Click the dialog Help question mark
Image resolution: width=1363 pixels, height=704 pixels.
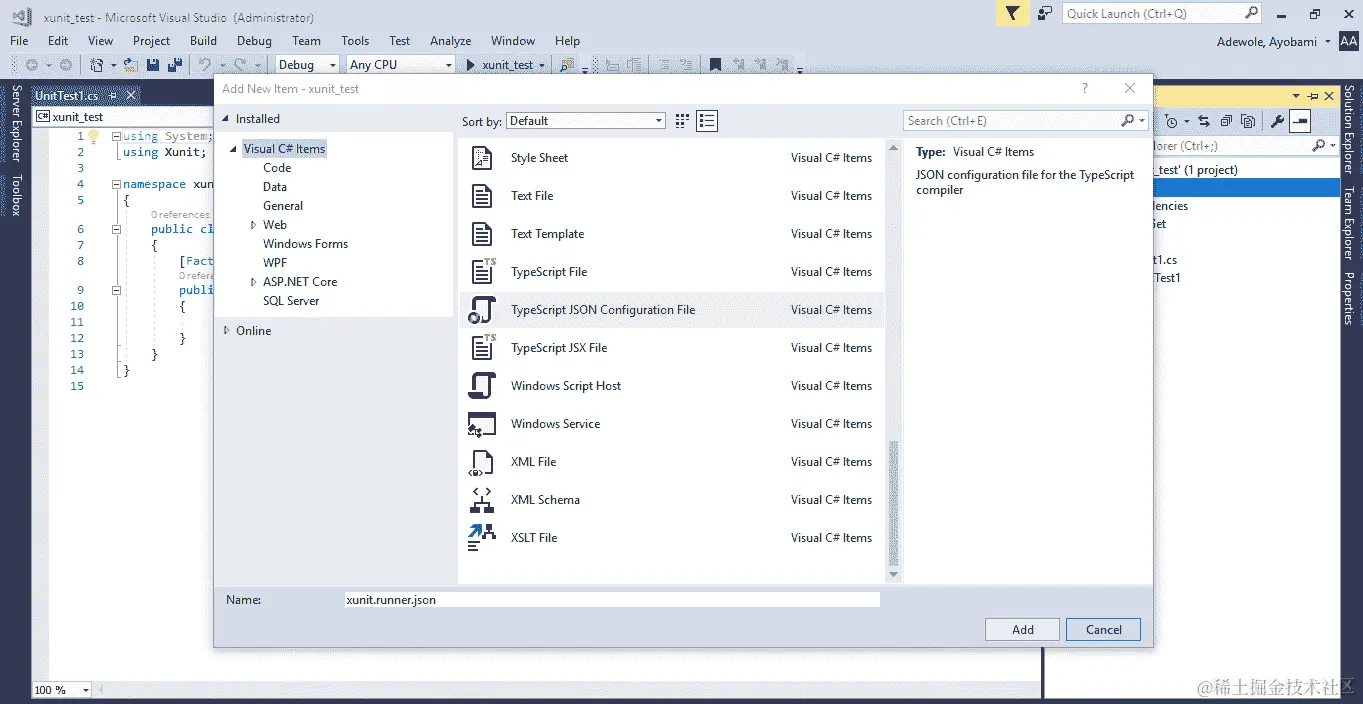tap(1085, 89)
